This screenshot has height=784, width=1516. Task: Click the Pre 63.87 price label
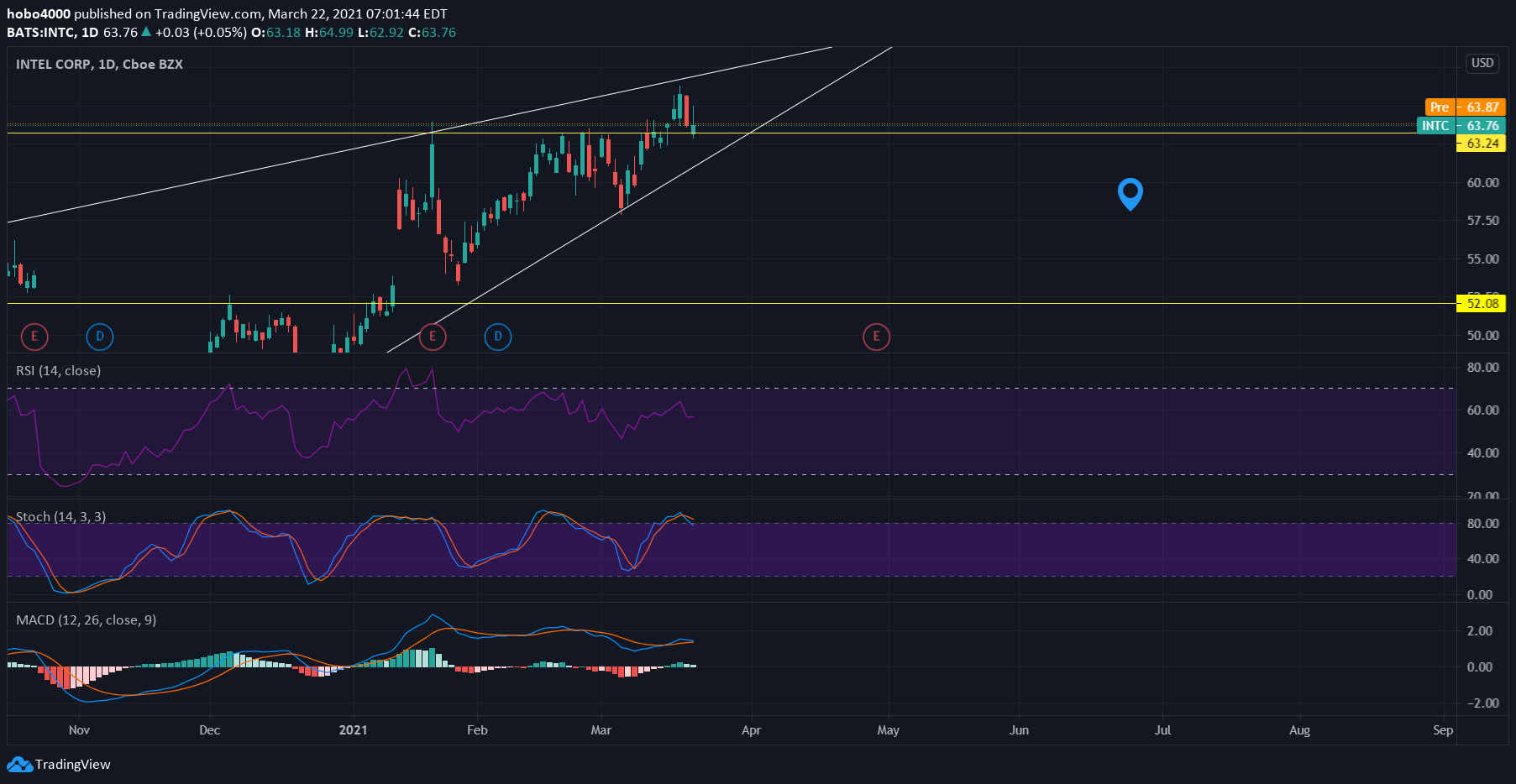click(1466, 107)
